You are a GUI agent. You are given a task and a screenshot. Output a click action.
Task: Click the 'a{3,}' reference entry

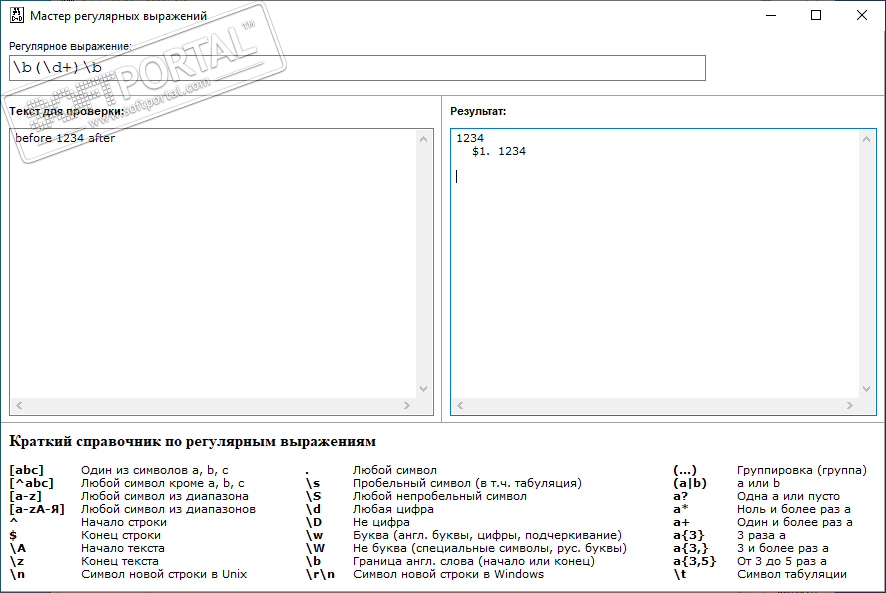click(690, 548)
